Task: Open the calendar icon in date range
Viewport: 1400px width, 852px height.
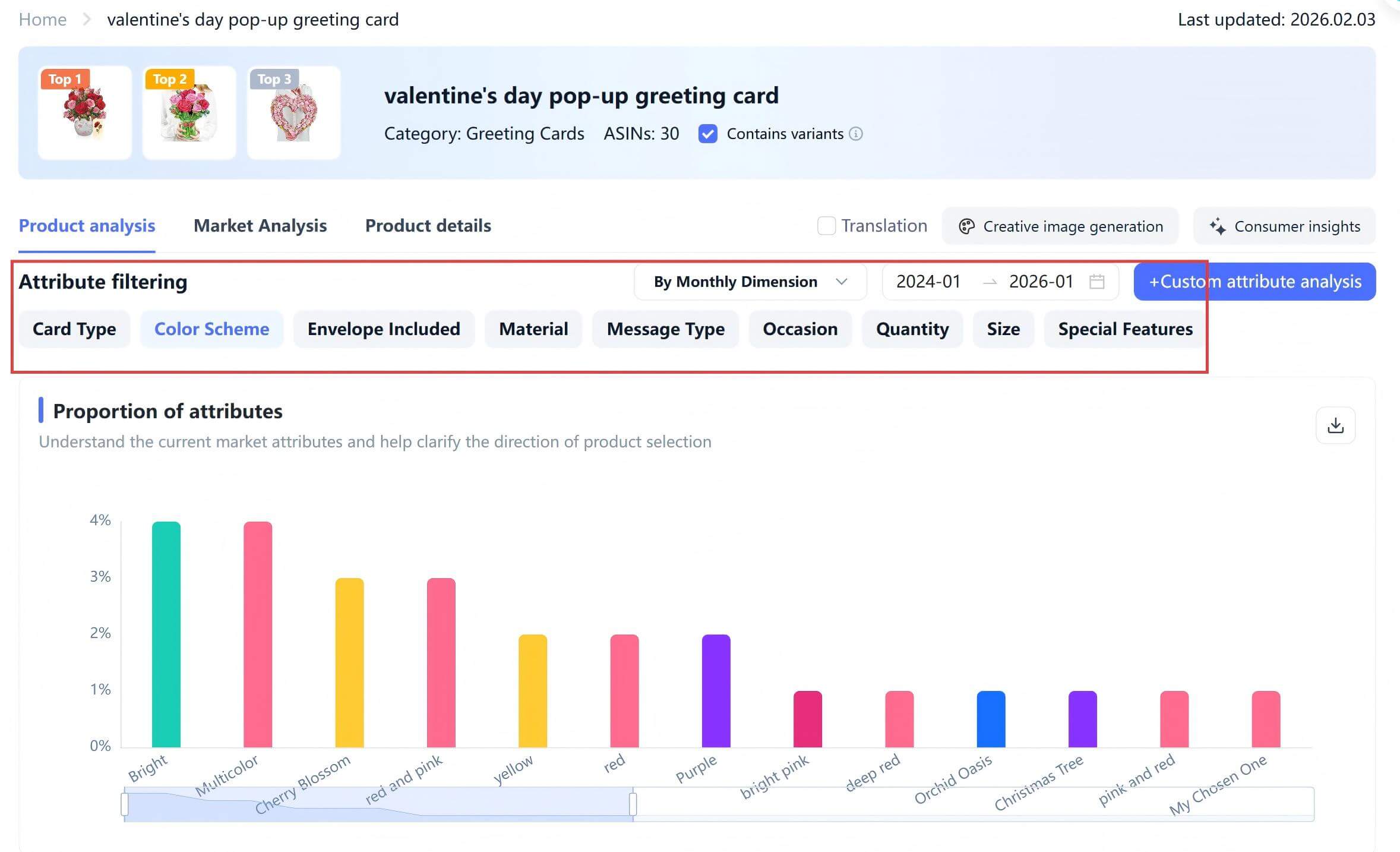Action: (1097, 282)
